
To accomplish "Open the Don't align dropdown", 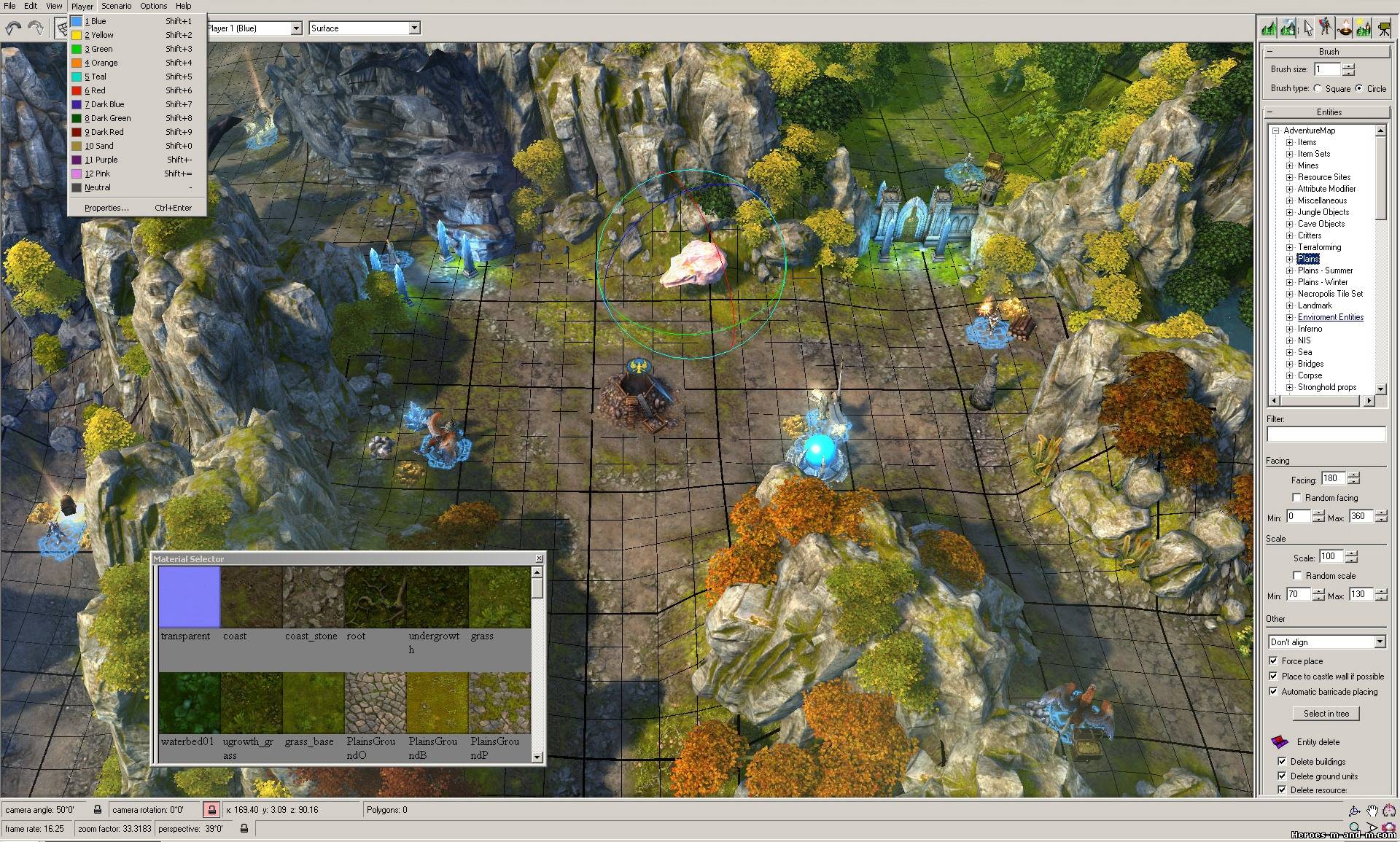I will coord(1380,642).
